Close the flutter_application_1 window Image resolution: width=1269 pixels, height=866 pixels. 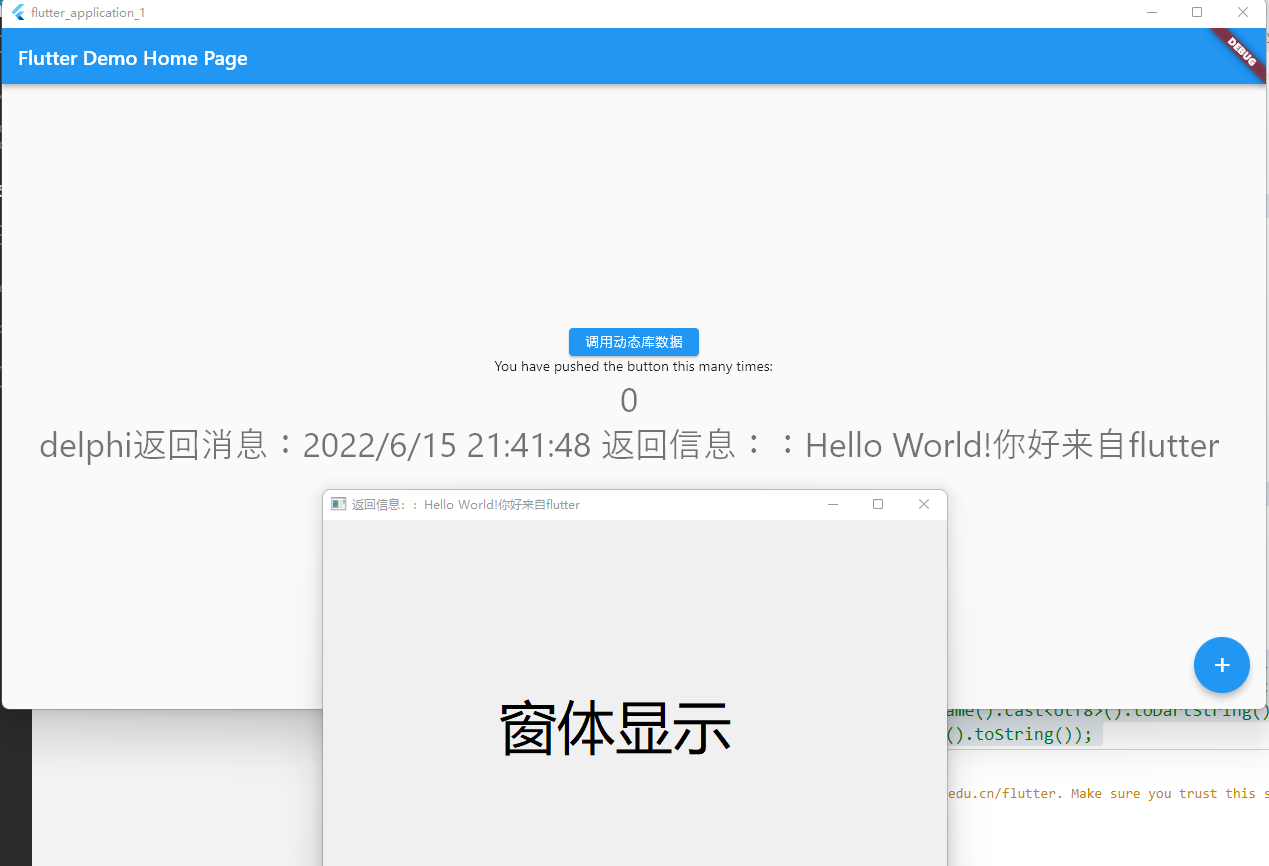[1243, 13]
